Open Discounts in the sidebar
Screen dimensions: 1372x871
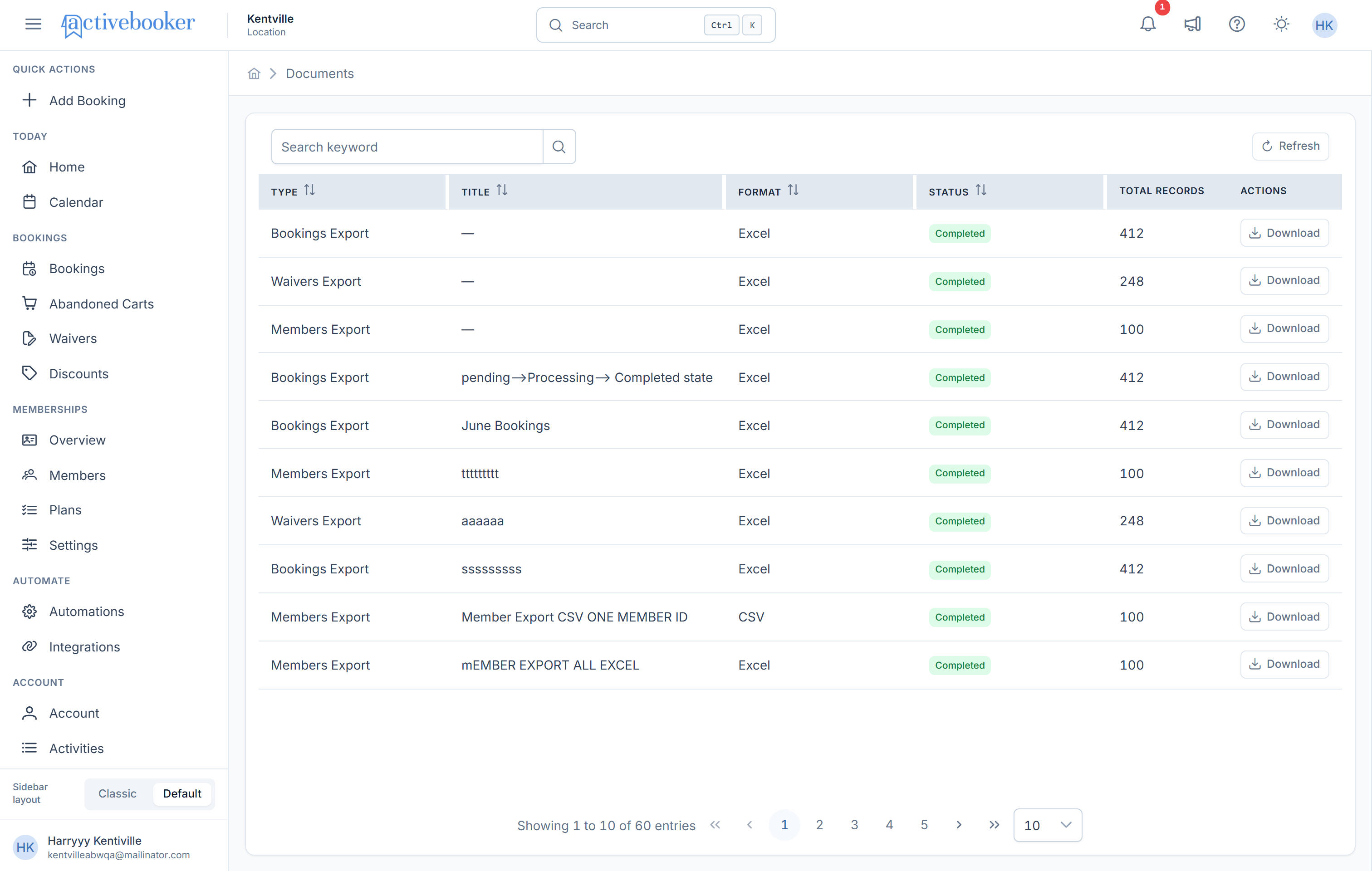click(x=65, y=374)
